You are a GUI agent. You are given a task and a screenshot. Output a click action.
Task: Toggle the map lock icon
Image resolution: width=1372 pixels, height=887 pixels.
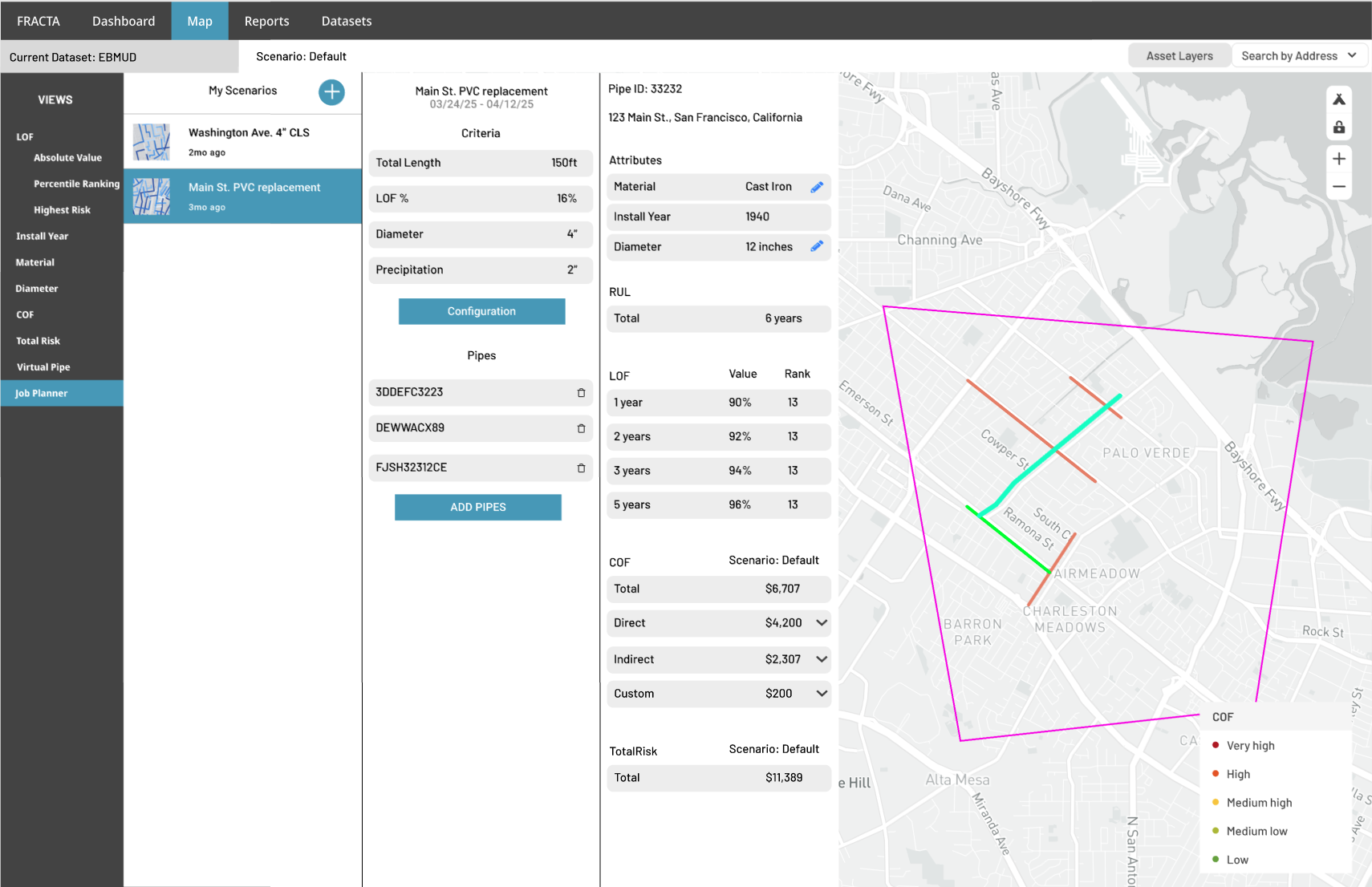click(1339, 128)
